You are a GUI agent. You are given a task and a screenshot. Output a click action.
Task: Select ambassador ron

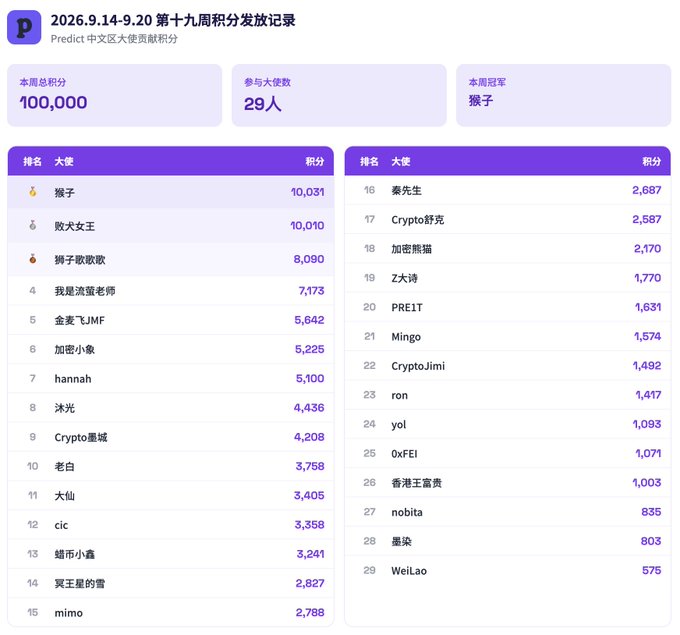[x=399, y=396]
